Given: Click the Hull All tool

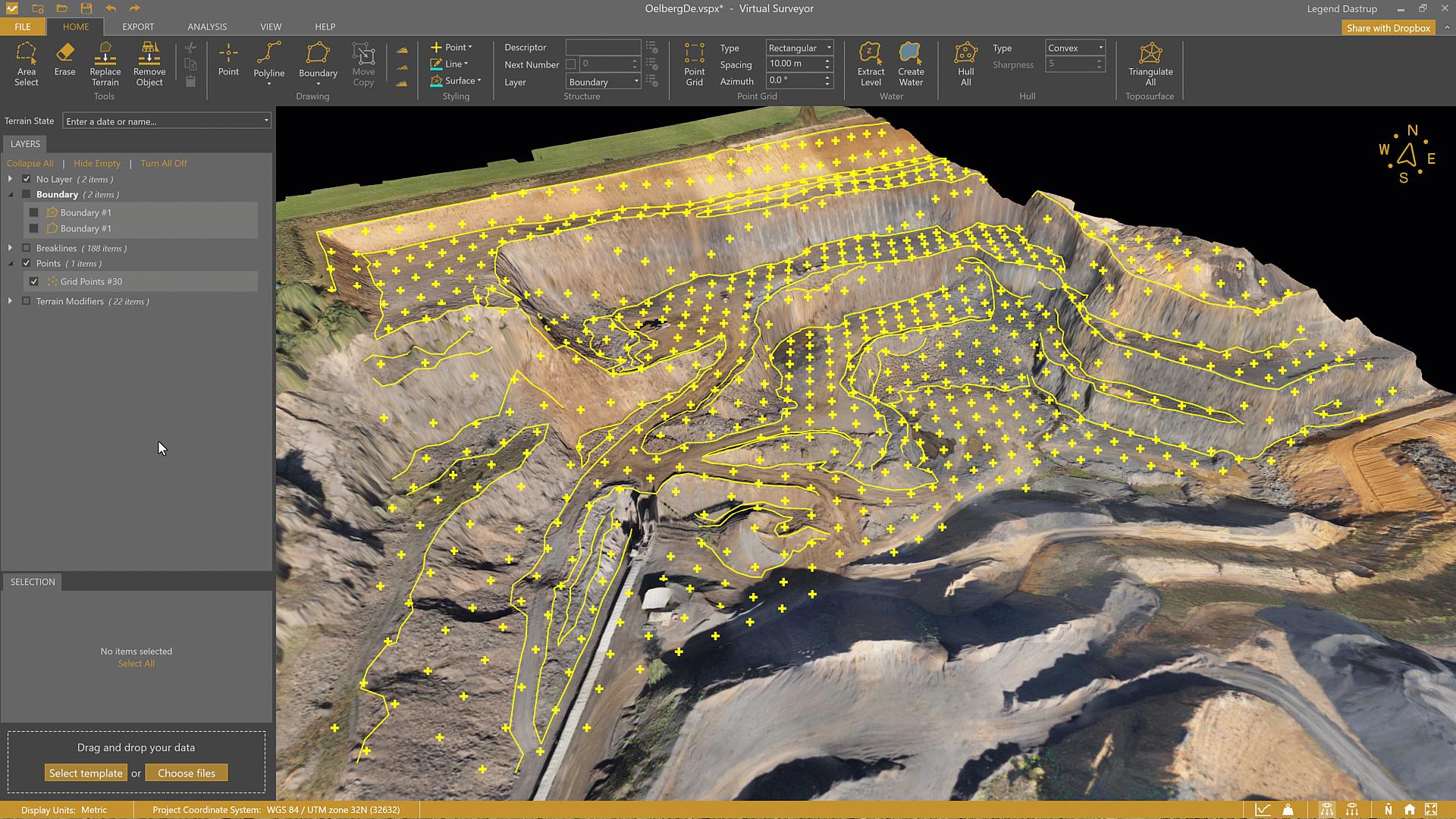Looking at the screenshot, I should (965, 64).
